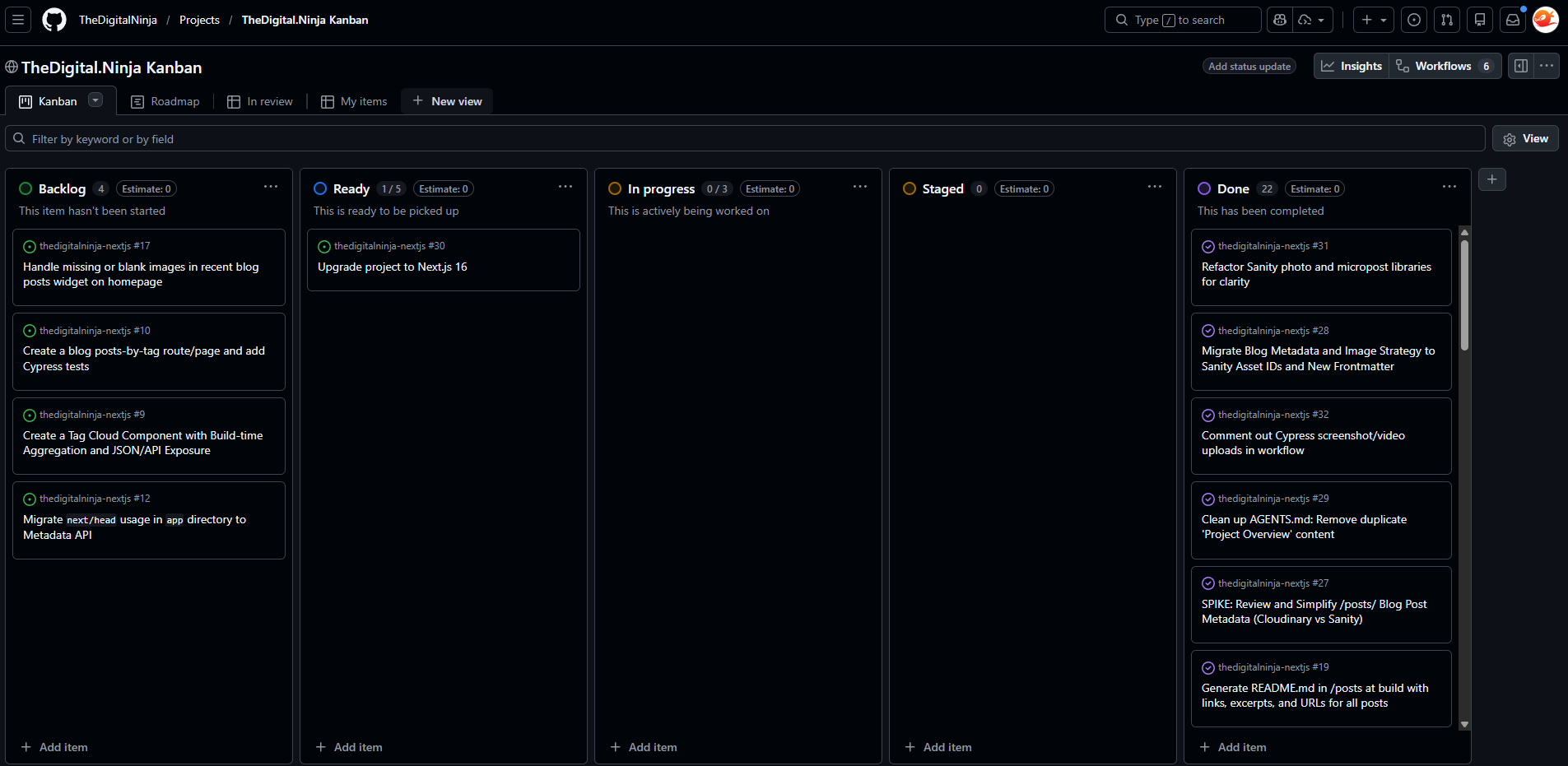Image resolution: width=1568 pixels, height=766 pixels.
Task: Expand Kanban tab options dropdown arrow
Action: pos(95,100)
